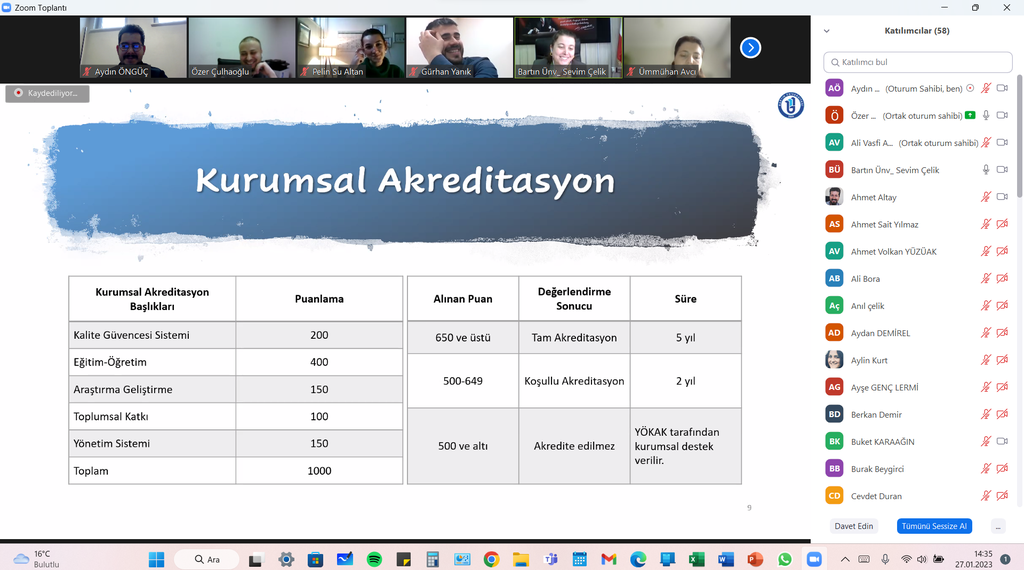
Task: Toggle Buket KARAAĞIN's camera icon
Action: coord(1003,442)
